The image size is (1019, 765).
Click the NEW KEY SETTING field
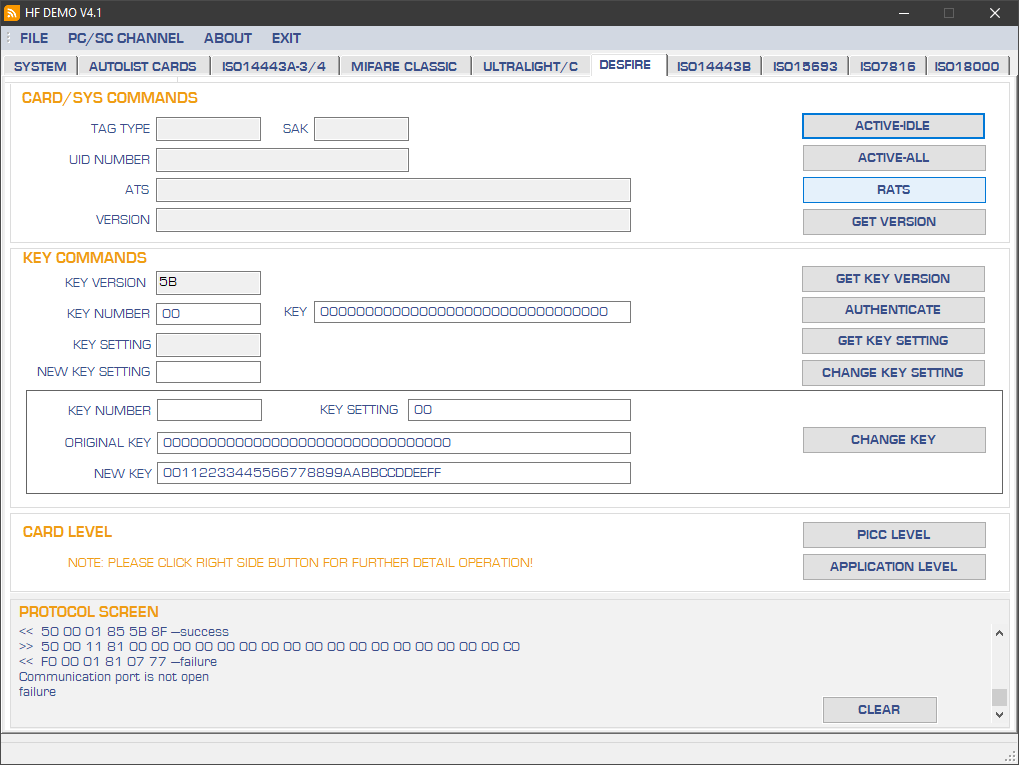click(208, 372)
